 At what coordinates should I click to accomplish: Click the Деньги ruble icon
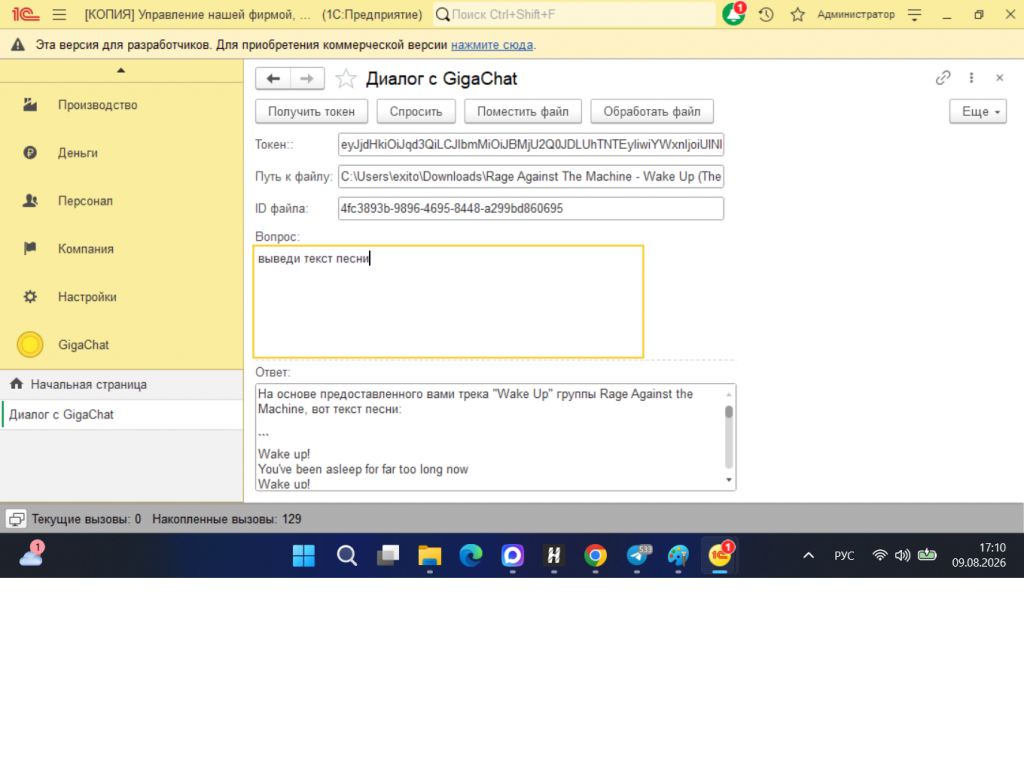point(30,153)
